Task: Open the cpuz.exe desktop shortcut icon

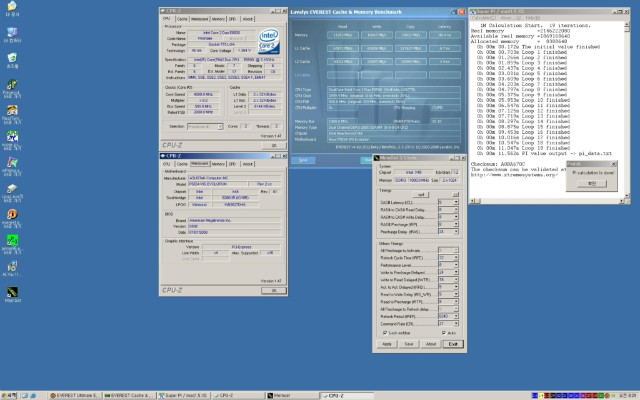Action: (12, 189)
